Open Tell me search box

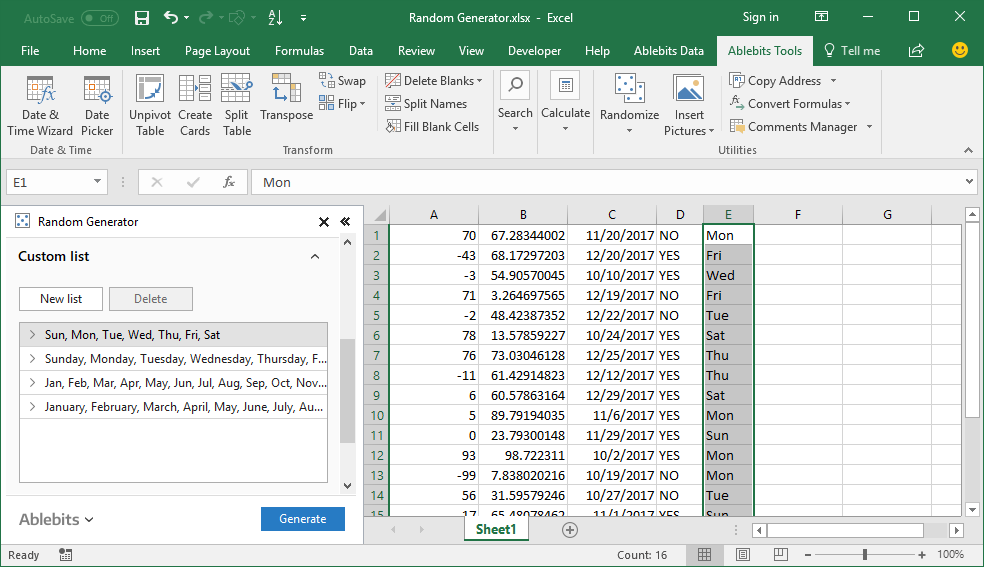(852, 51)
